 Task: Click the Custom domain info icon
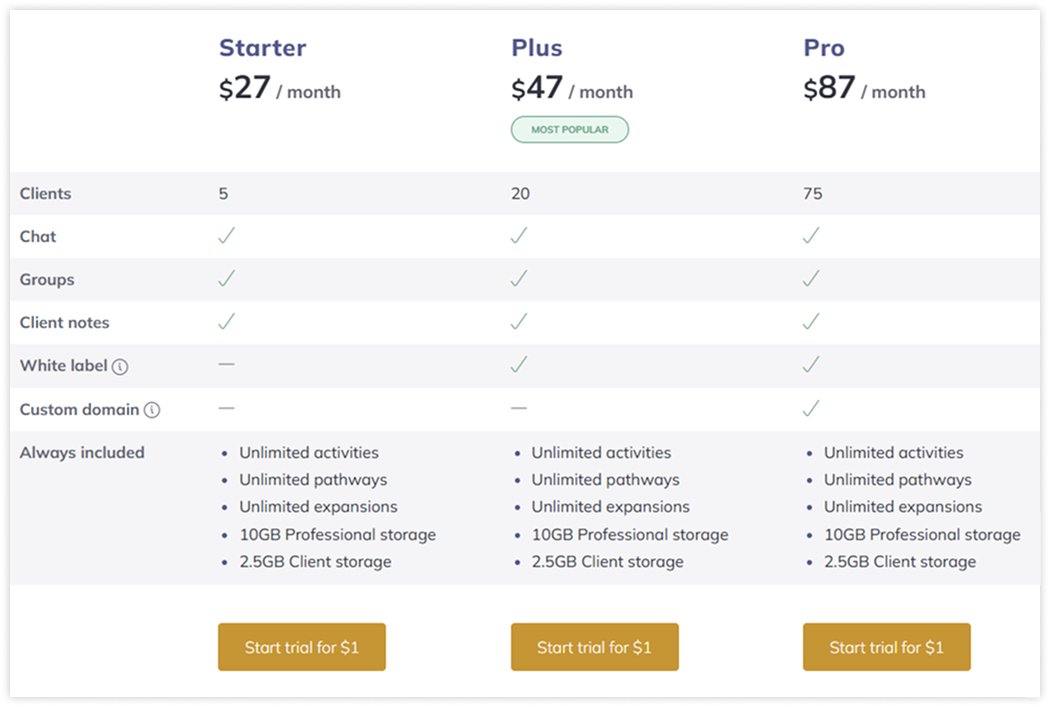pyautogui.click(x=152, y=410)
